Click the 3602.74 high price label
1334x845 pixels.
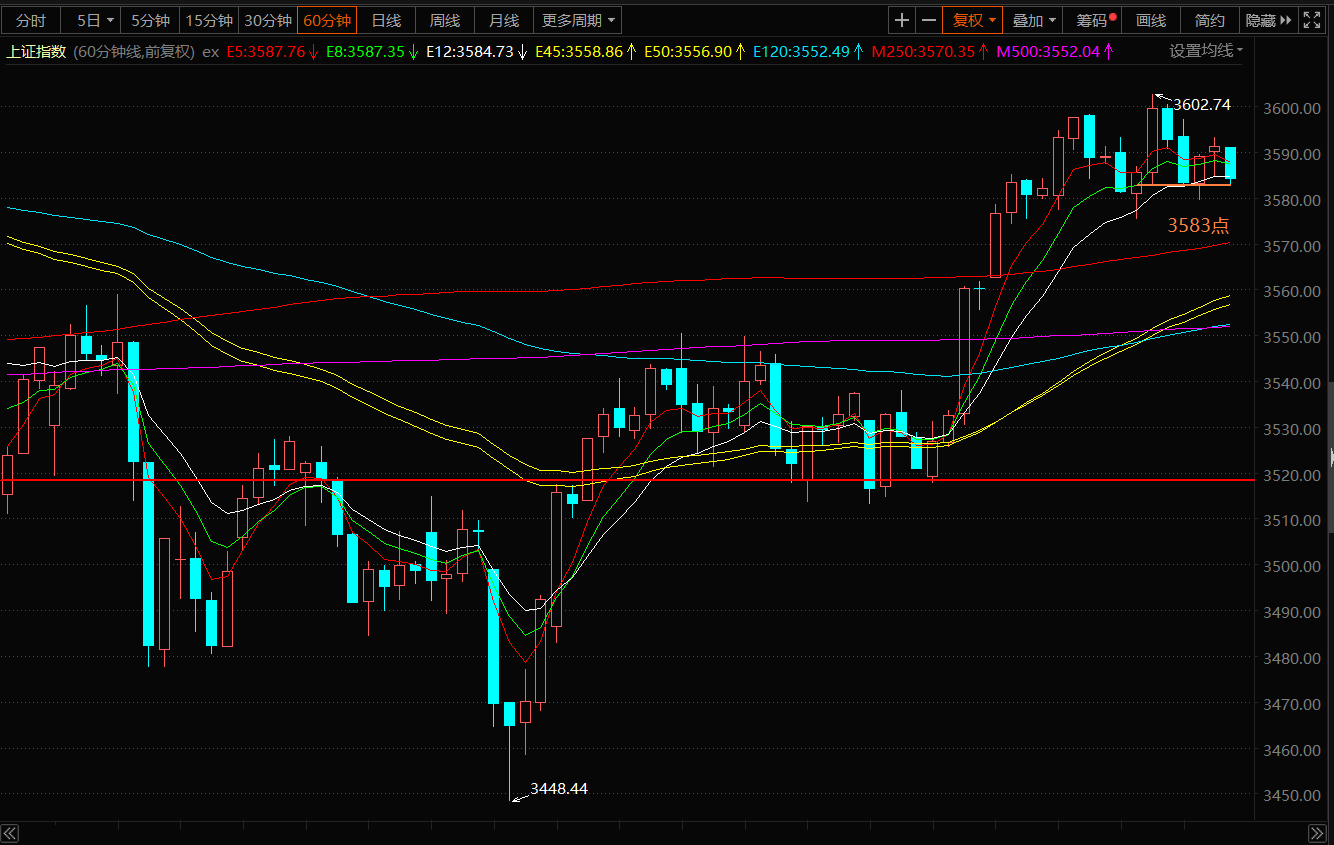(1202, 104)
